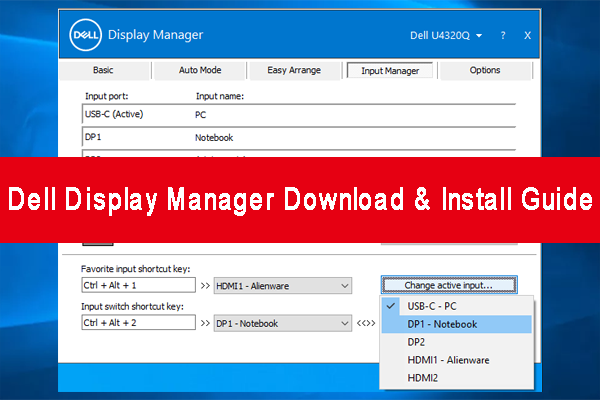
Task: Click the Ctrl + Alt + 2 shortcut field
Action: coord(139,323)
